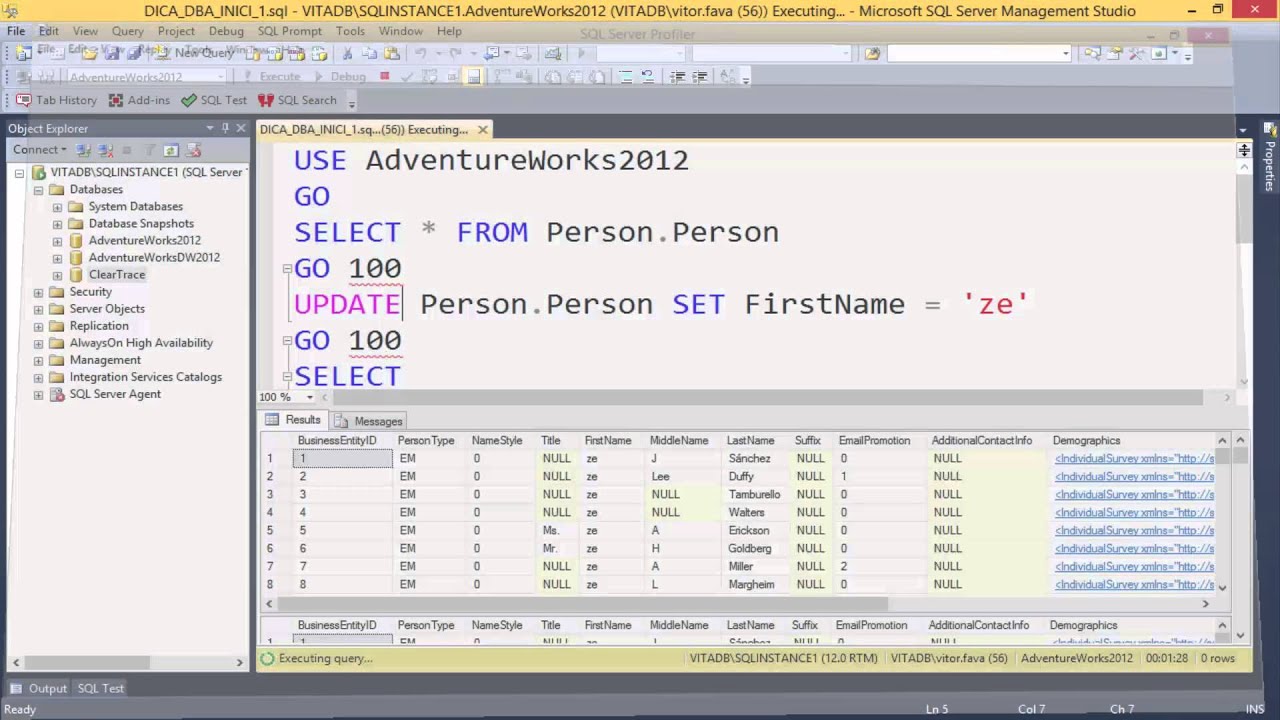
Task: Open the Add-ins toolbar item
Action: coord(139,100)
